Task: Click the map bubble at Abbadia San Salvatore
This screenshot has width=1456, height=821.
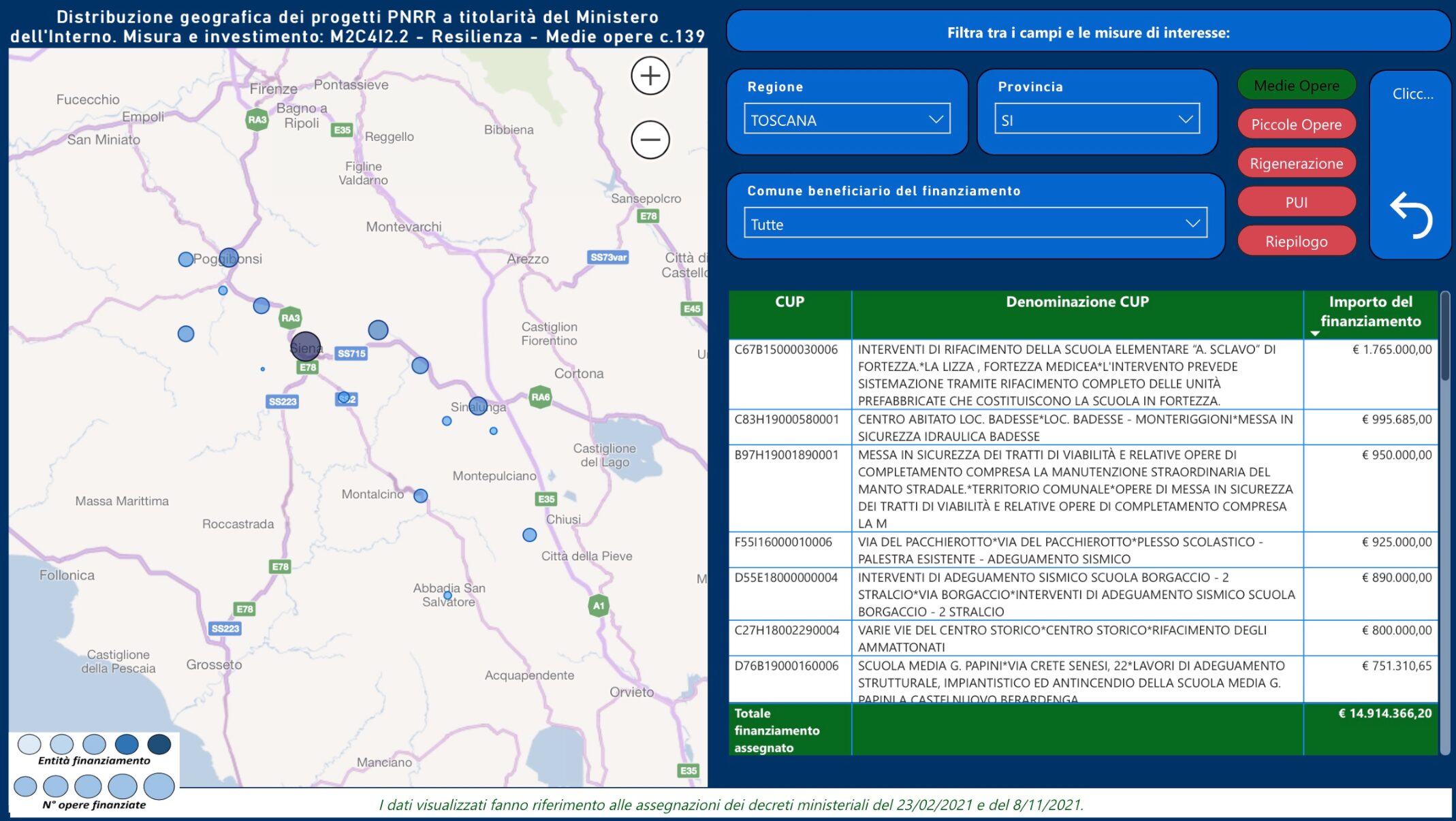Action: point(448,596)
